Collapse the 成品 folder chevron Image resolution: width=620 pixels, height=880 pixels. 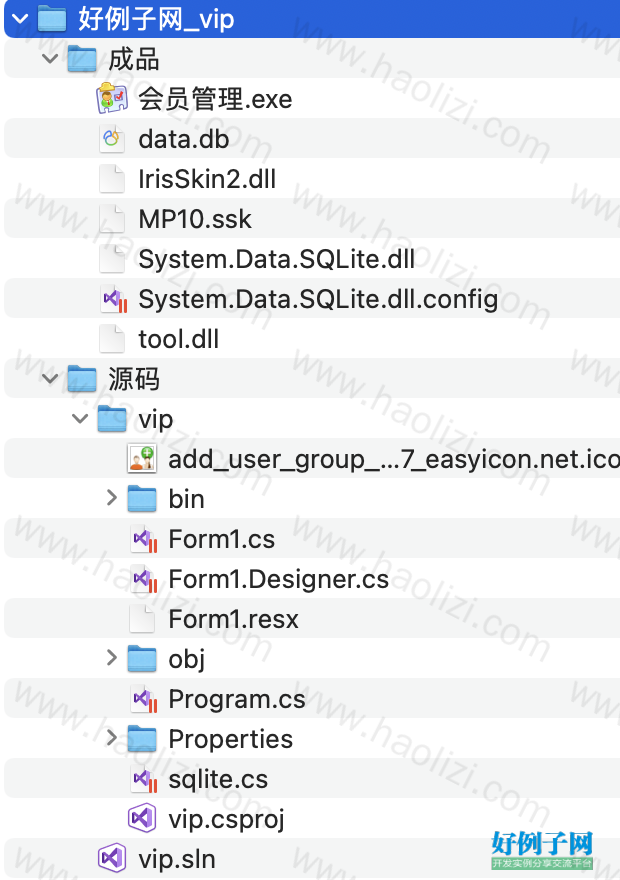50,58
